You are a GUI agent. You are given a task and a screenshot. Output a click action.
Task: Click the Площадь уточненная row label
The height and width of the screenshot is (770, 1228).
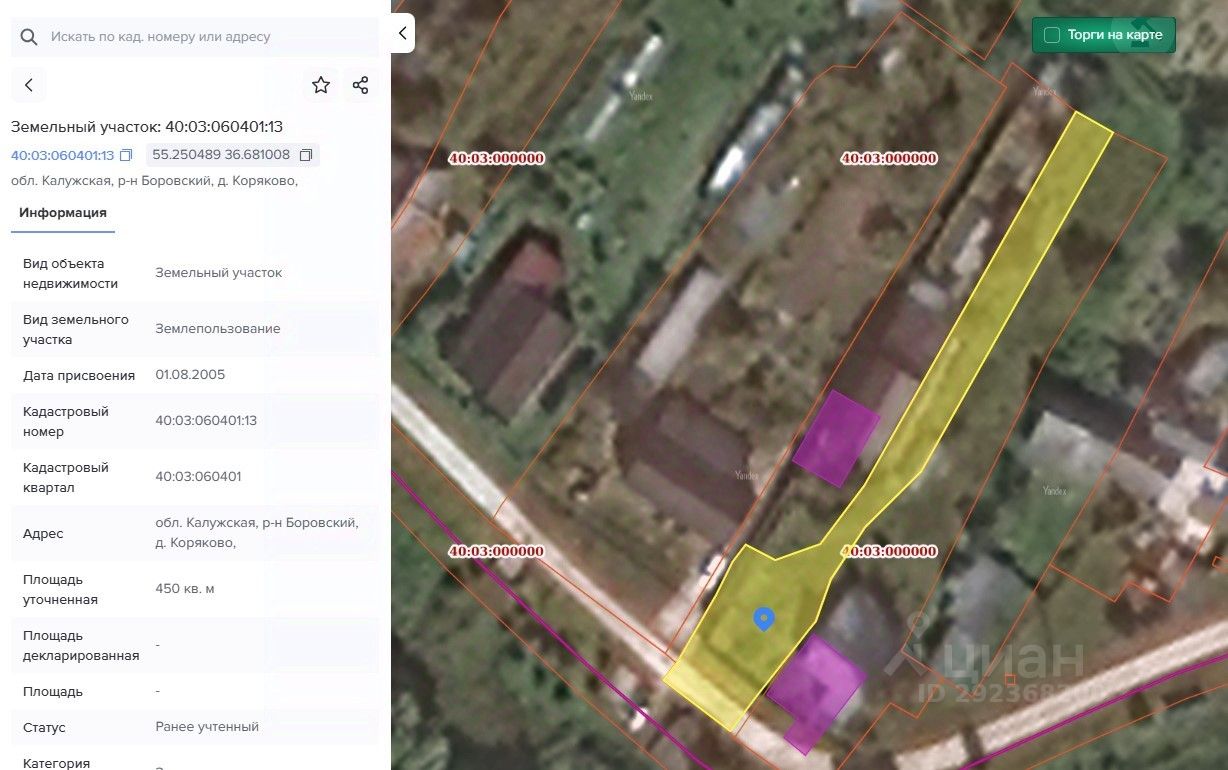[61, 590]
